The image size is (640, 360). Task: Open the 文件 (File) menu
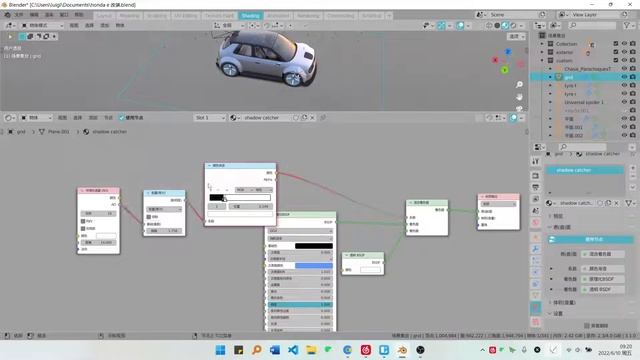(x=19, y=15)
